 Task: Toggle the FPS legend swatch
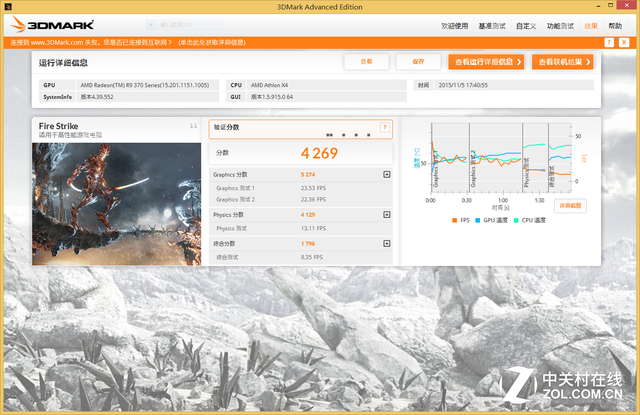tap(454, 220)
